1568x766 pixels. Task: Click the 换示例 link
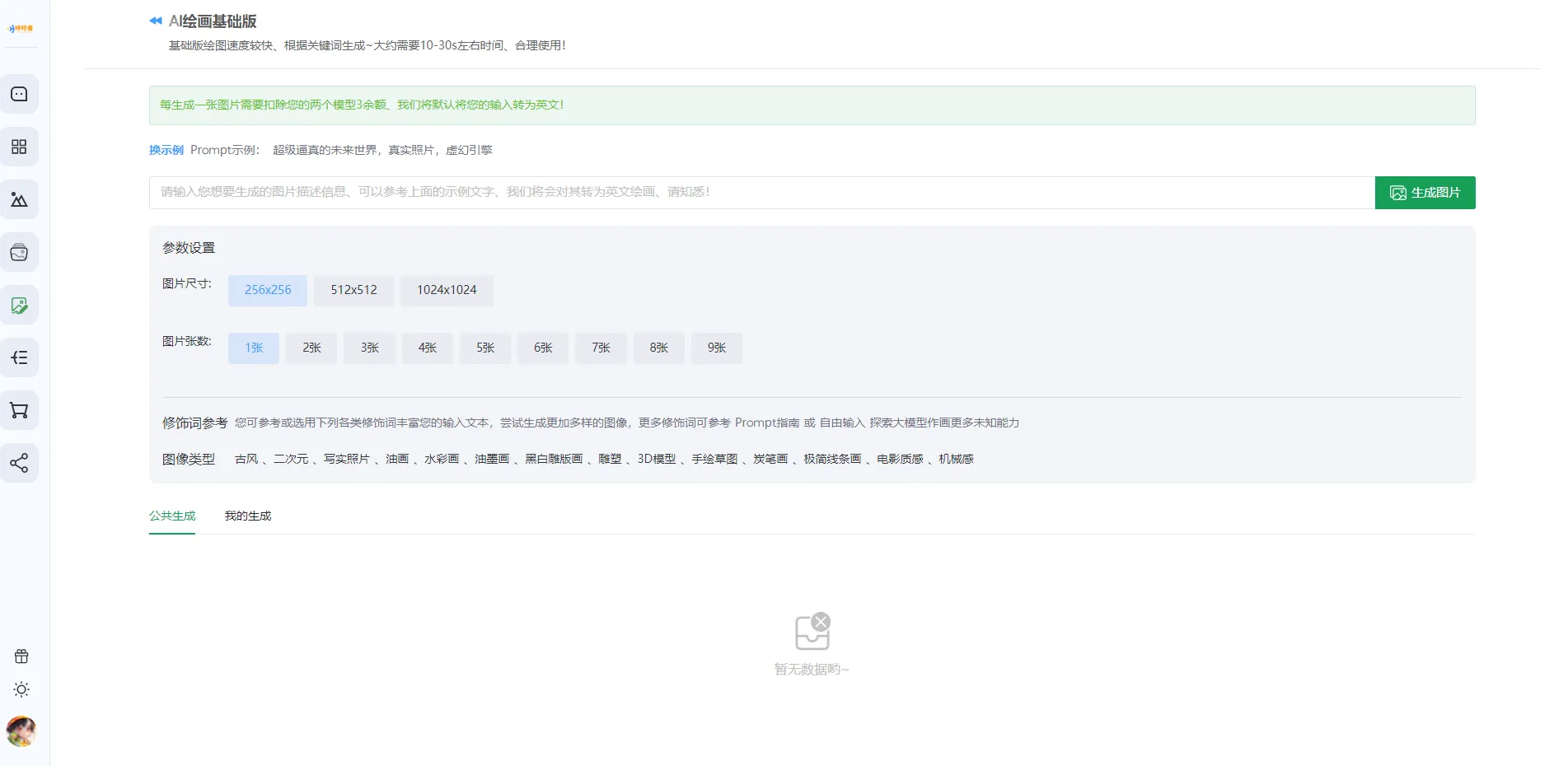coord(166,150)
